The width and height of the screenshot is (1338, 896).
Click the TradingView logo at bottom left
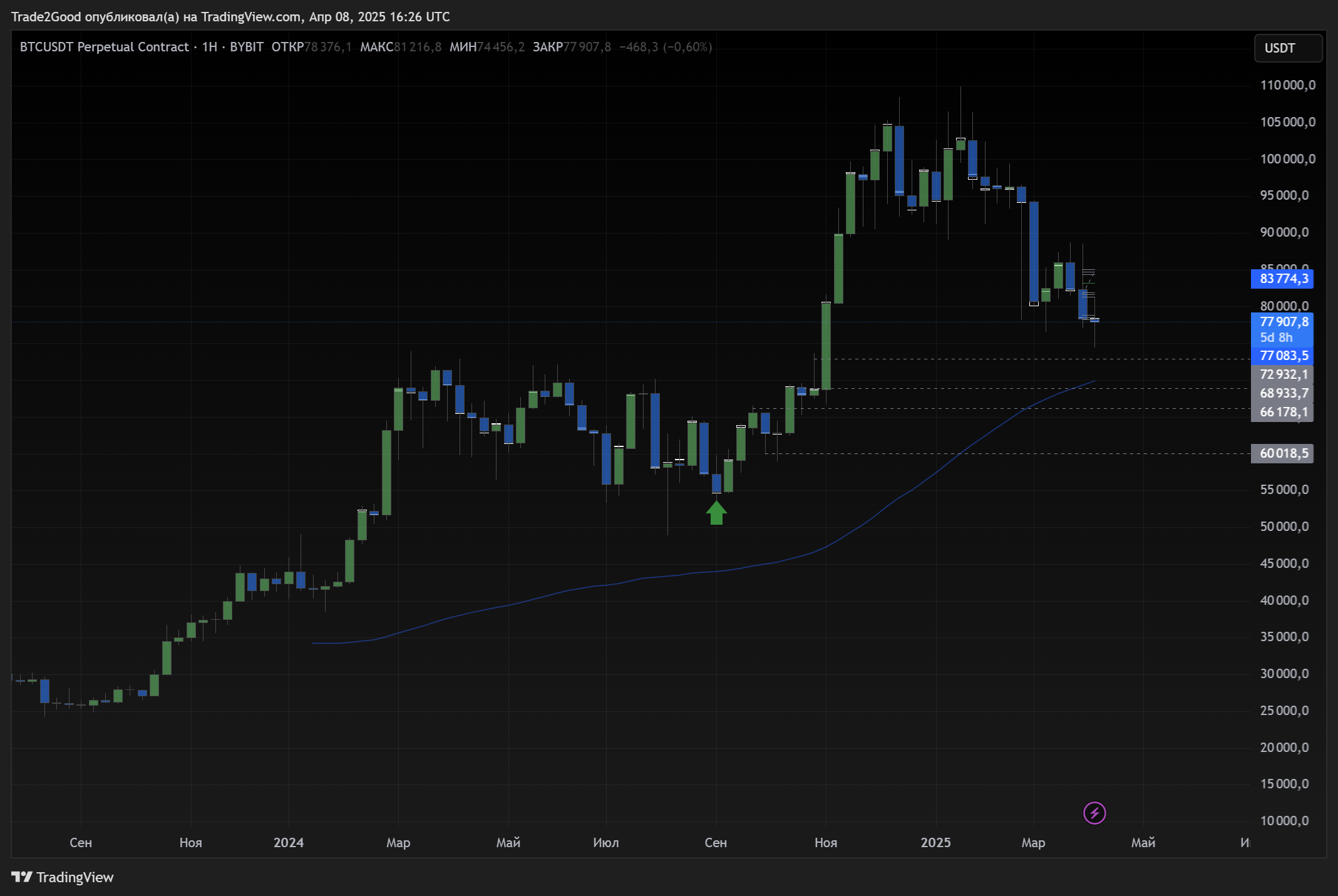[63, 877]
